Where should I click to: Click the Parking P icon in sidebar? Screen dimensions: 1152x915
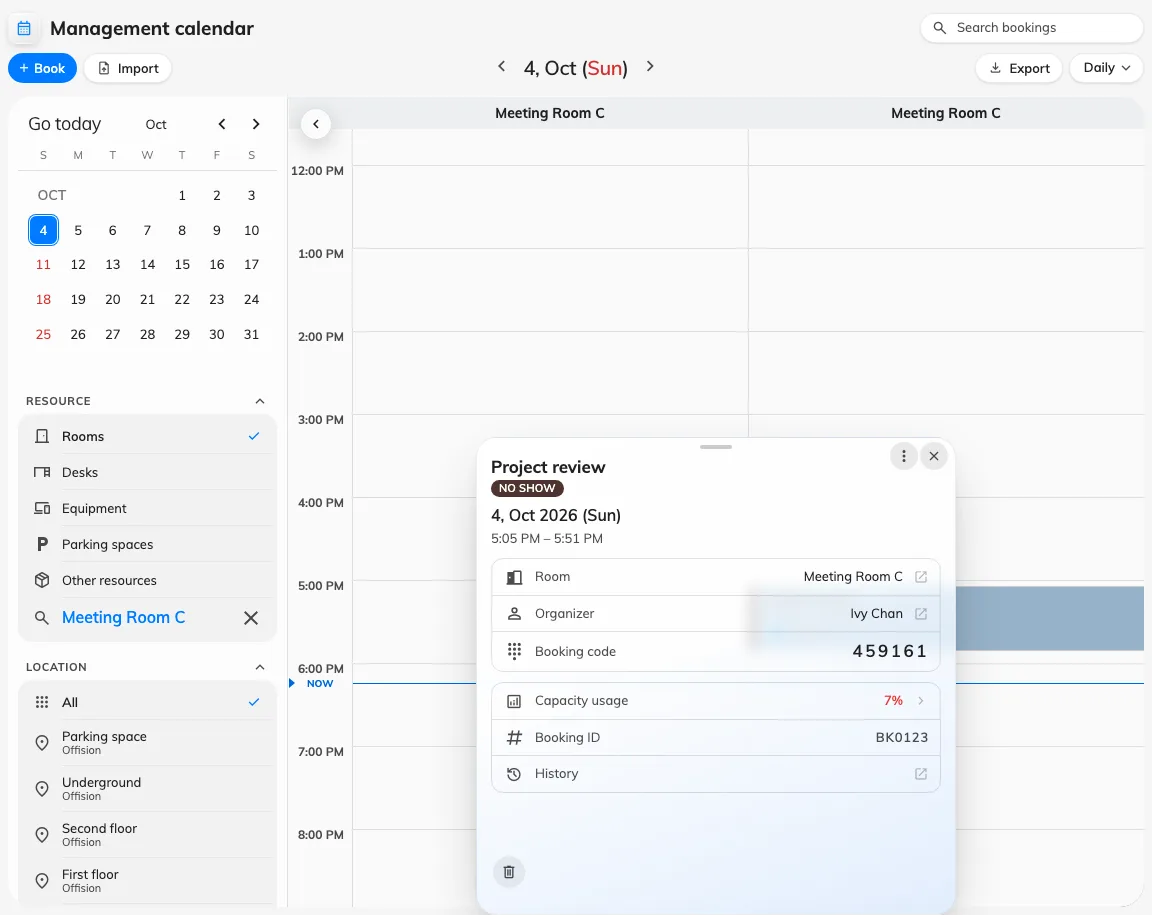coord(42,545)
